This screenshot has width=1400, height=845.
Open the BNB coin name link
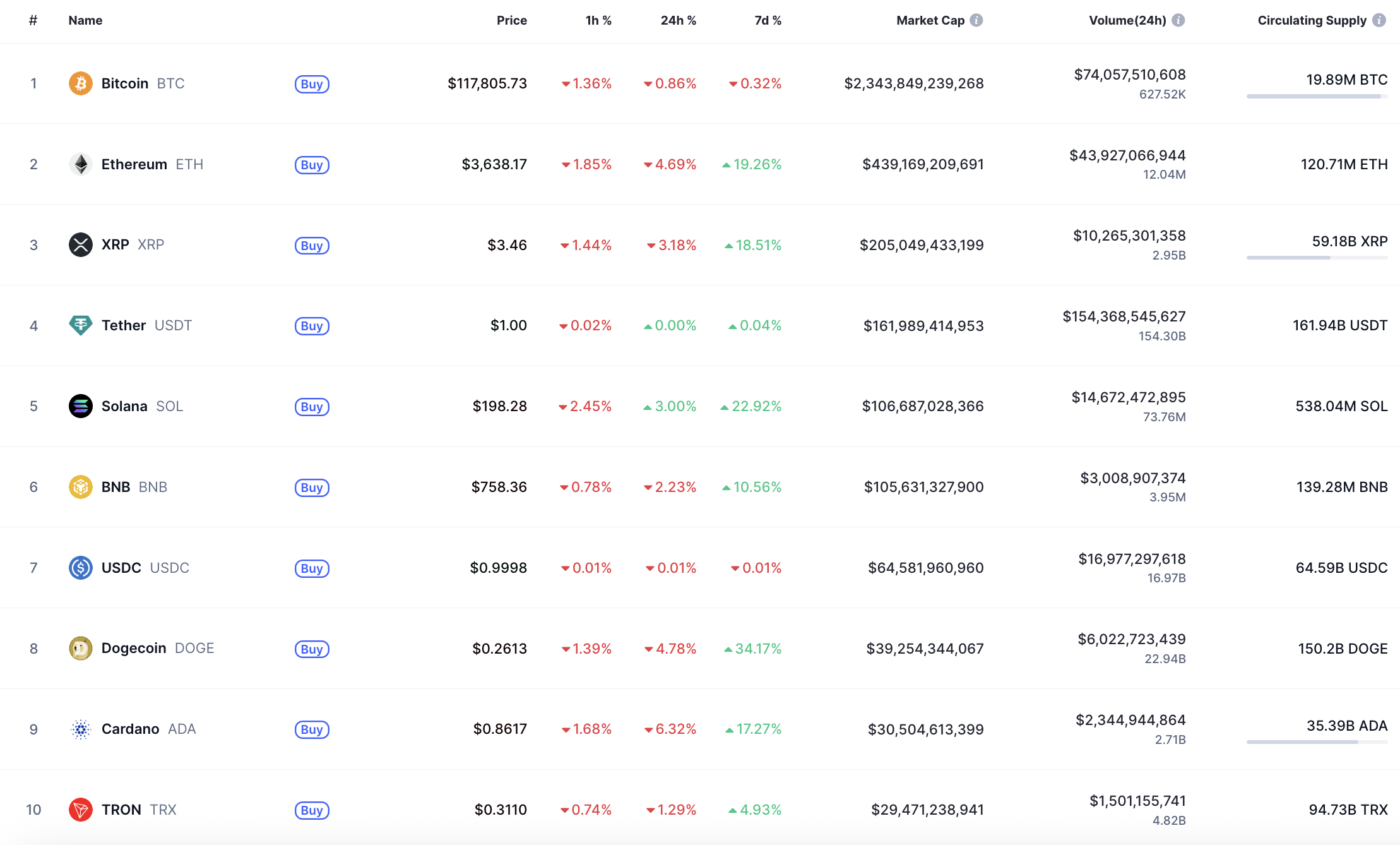click(116, 487)
